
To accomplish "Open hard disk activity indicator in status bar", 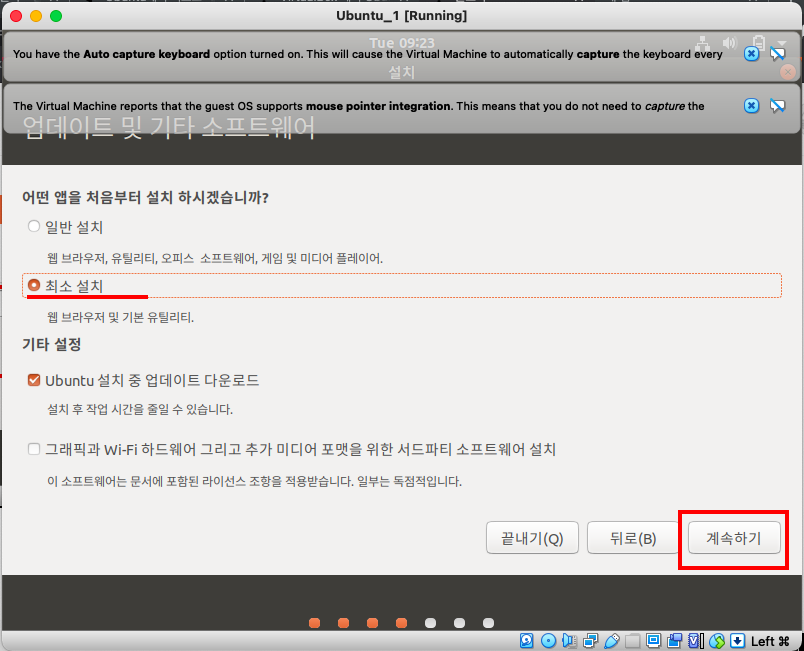I will point(527,641).
